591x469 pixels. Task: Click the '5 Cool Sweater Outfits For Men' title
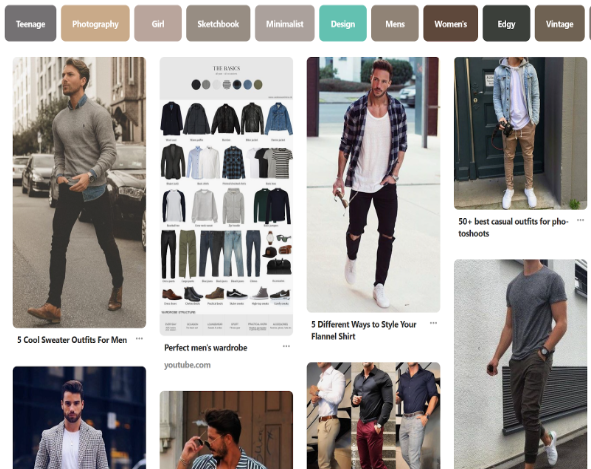(72, 340)
